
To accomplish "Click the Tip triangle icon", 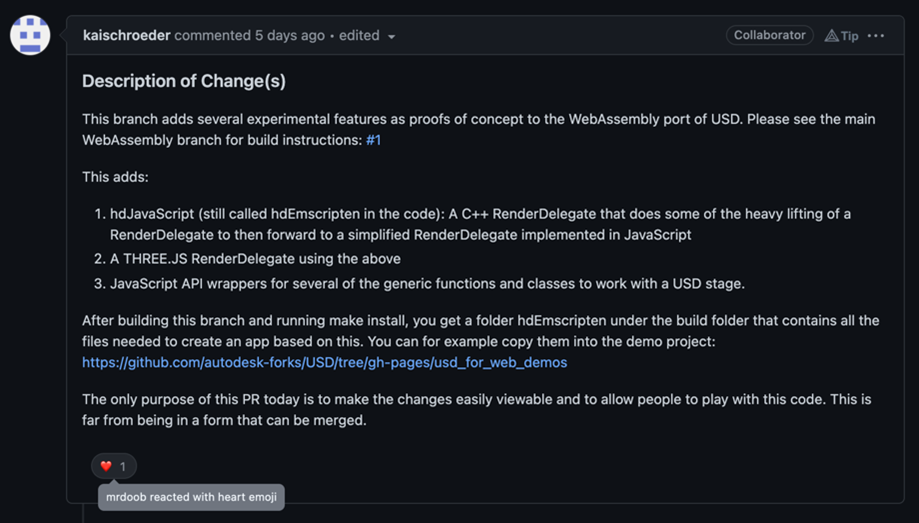I will [x=831, y=36].
